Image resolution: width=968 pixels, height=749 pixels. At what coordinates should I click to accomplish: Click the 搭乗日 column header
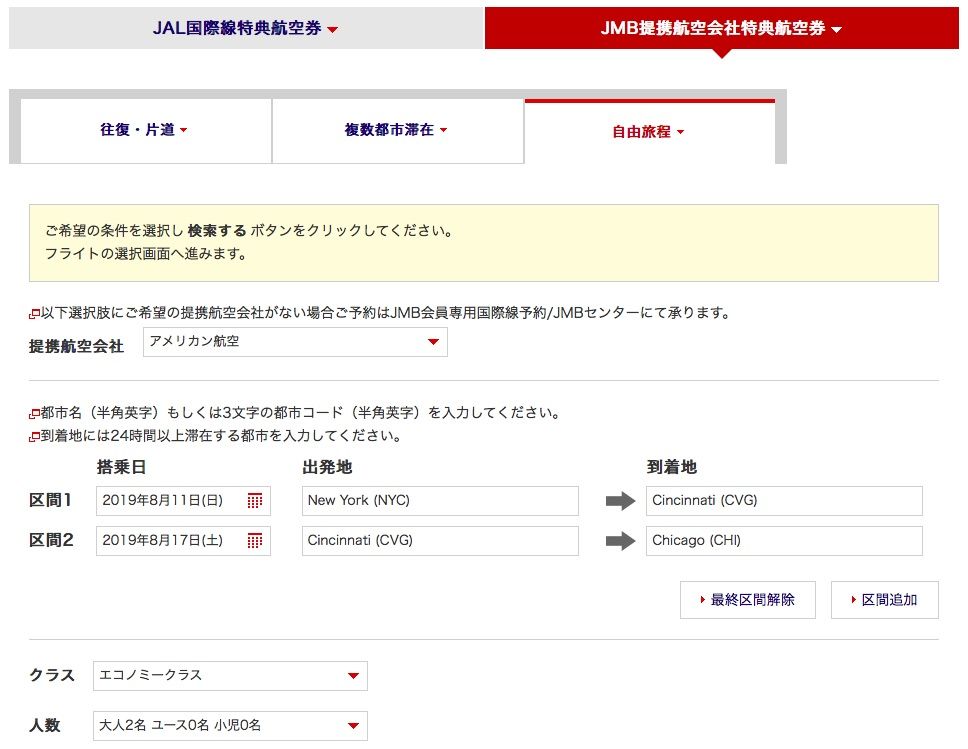[x=122, y=467]
